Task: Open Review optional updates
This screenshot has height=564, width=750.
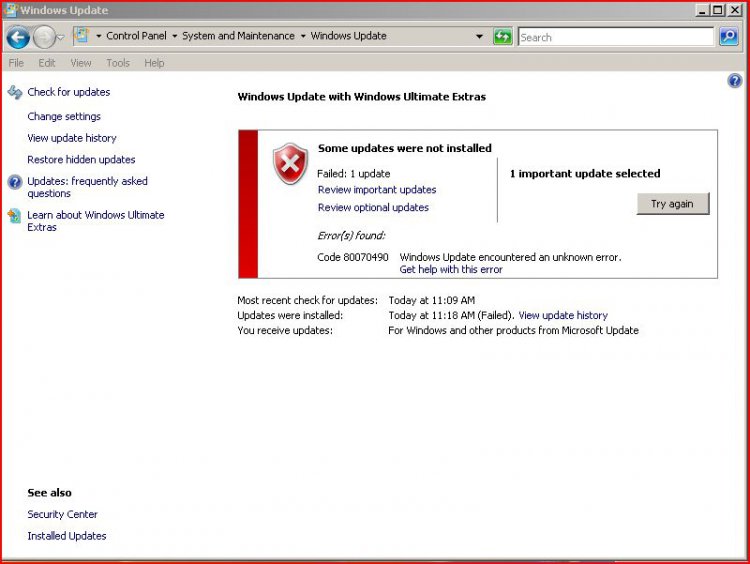Action: [373, 207]
